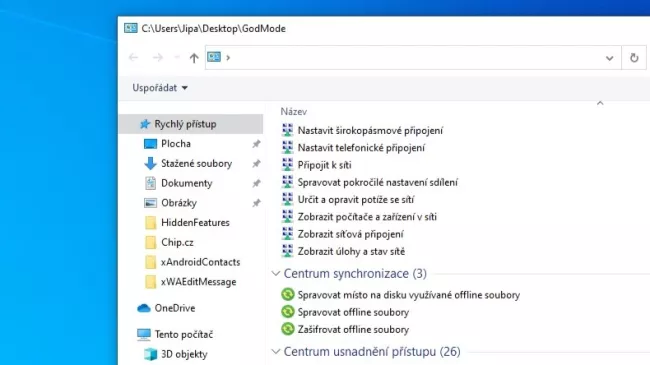Open 3D objekty under Tento počítač
Image resolution: width=650 pixels, height=365 pixels.
tap(184, 354)
